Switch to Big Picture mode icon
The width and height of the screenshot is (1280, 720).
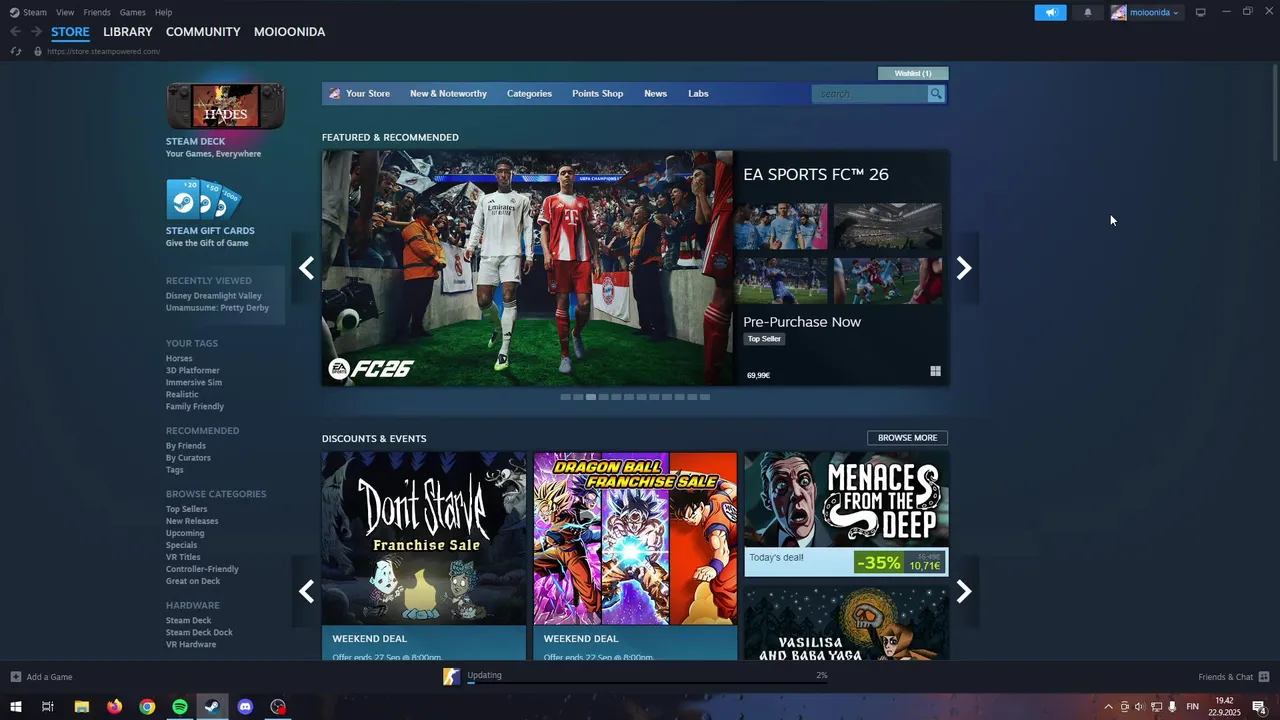[x=1201, y=12]
